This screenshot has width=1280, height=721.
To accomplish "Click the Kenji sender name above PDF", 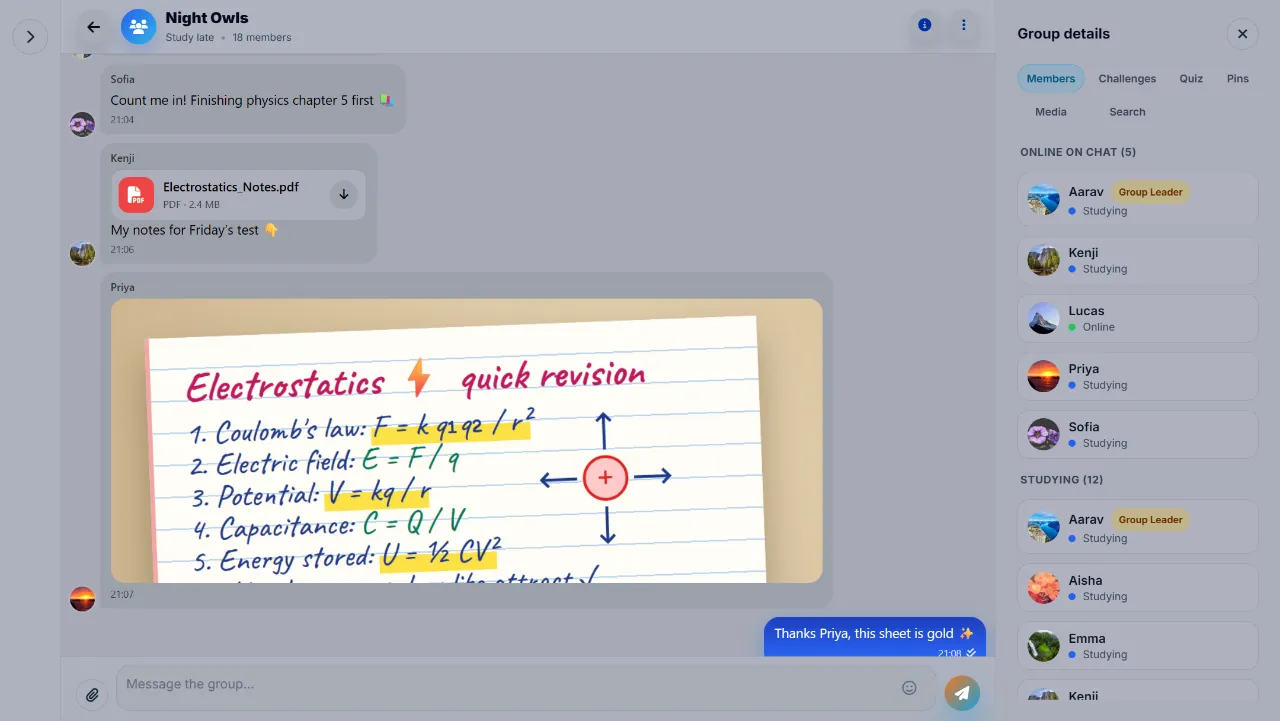I will click(123, 158).
